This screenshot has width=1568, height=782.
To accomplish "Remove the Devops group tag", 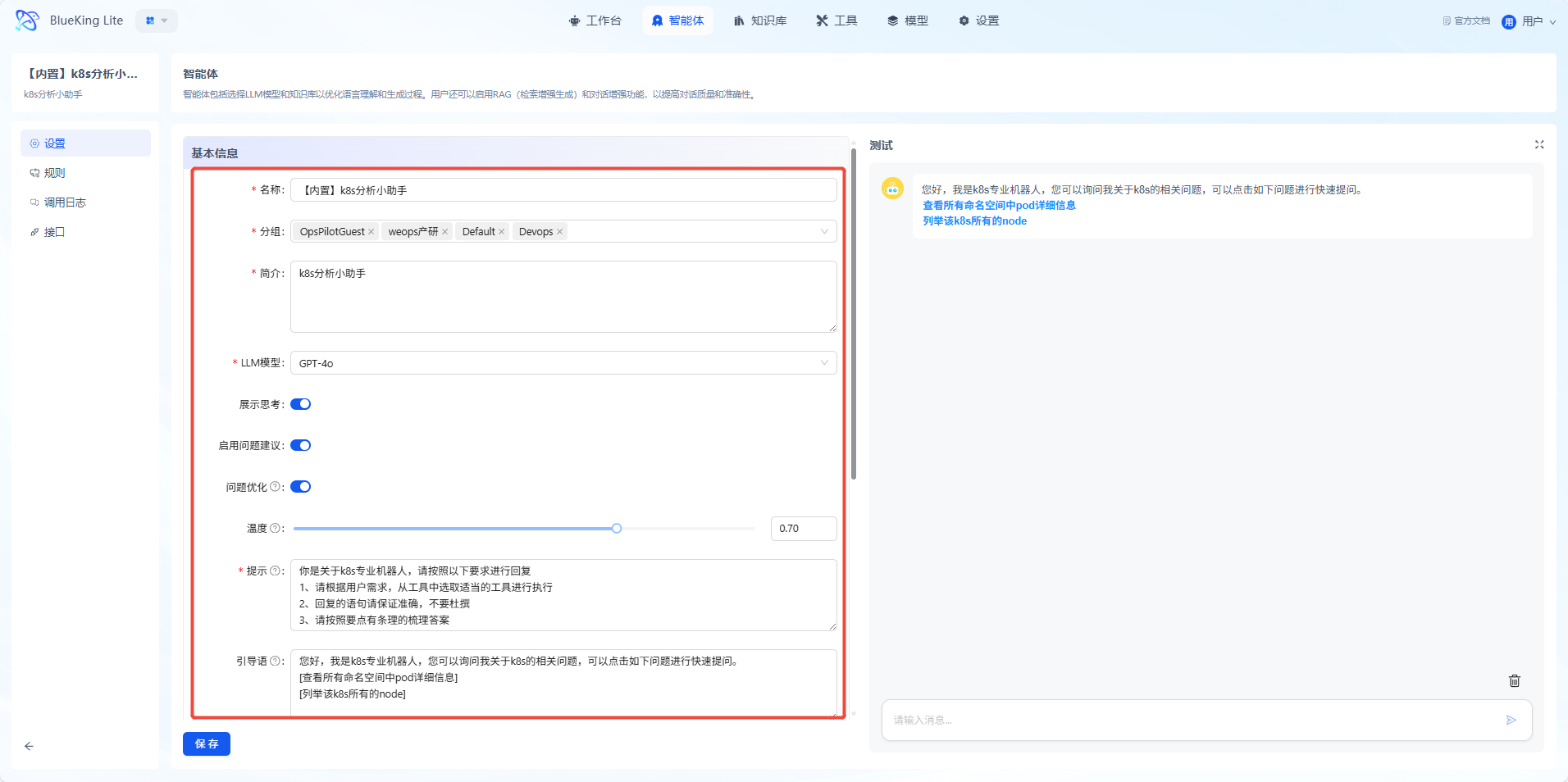I will click(x=560, y=232).
